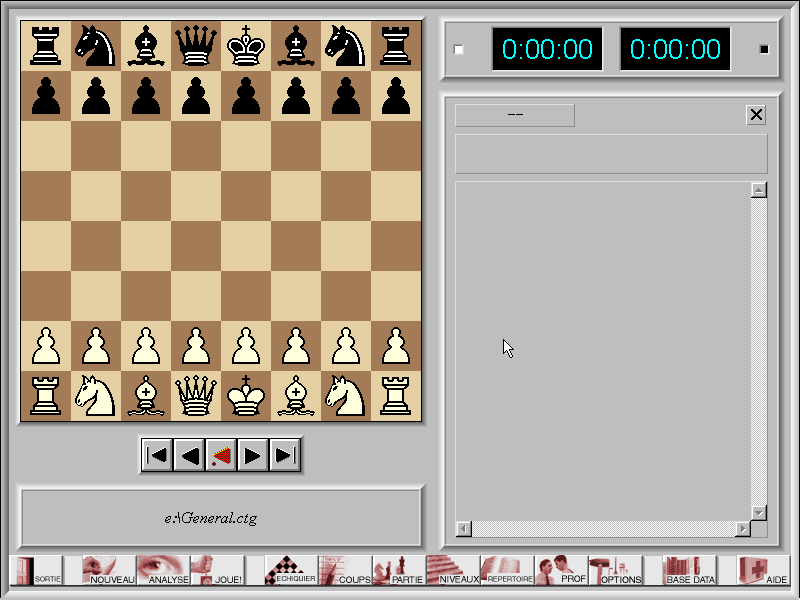This screenshot has height=600, width=800.
Task: Click the right chess clock display
Action: (x=675, y=49)
